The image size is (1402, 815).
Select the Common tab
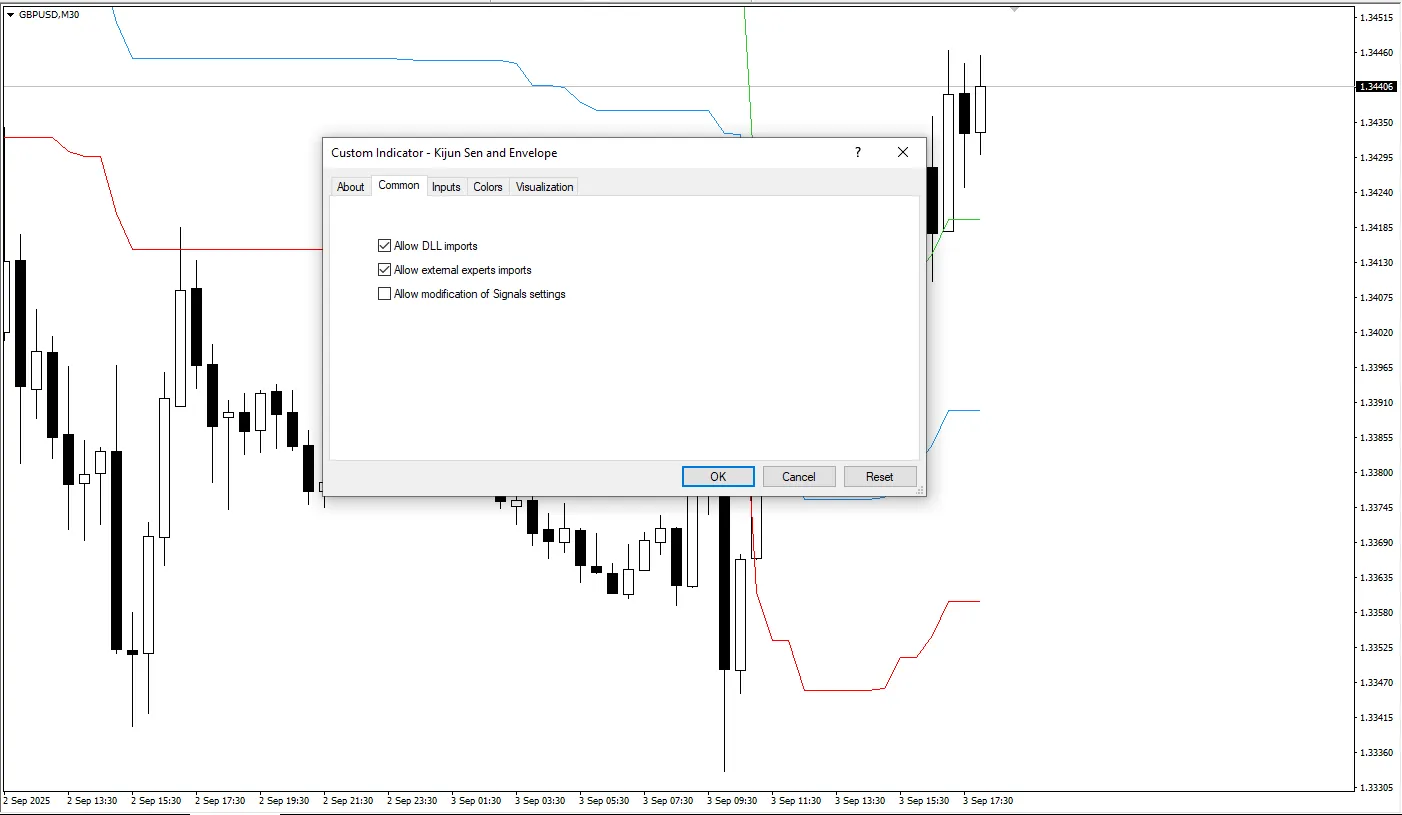coord(399,185)
